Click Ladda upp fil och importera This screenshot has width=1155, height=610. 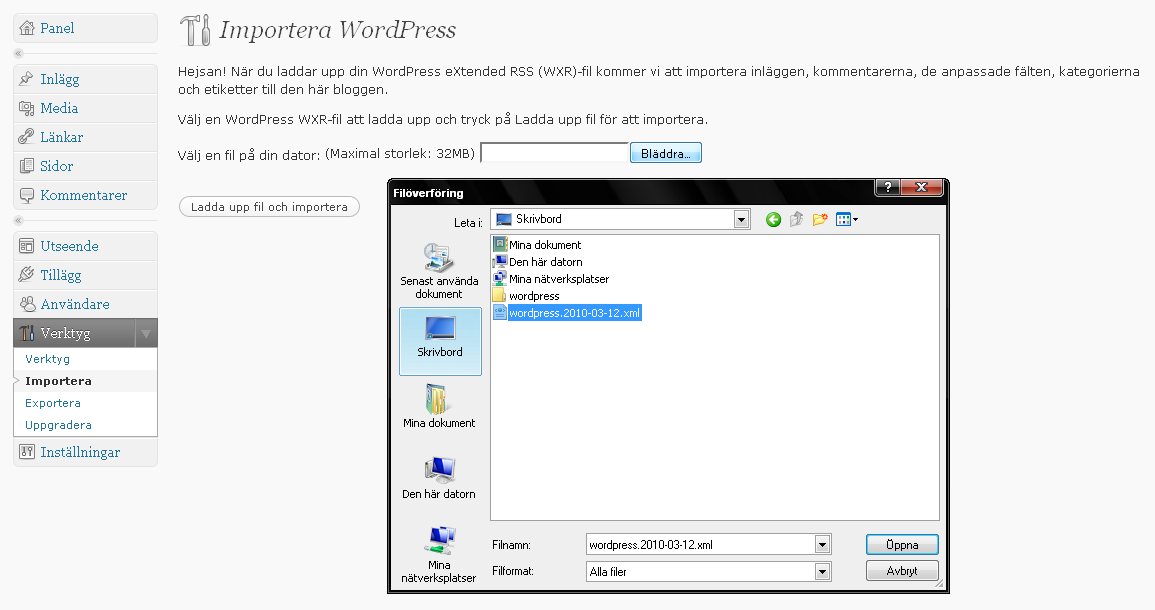click(x=269, y=207)
